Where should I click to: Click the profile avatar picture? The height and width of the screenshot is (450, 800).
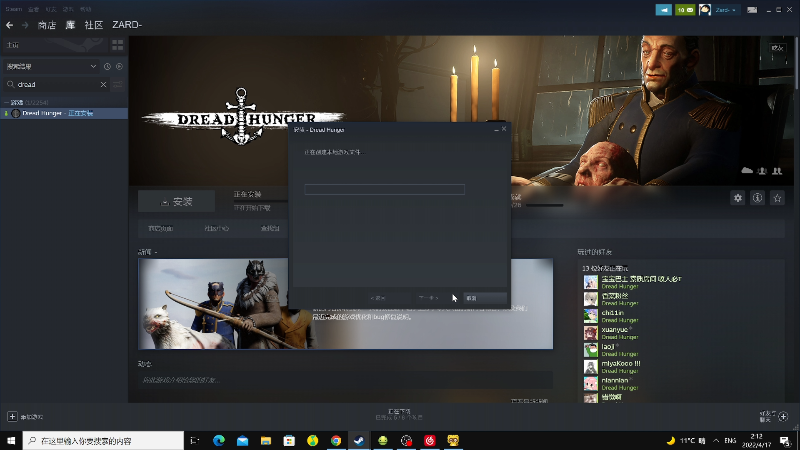click(705, 10)
